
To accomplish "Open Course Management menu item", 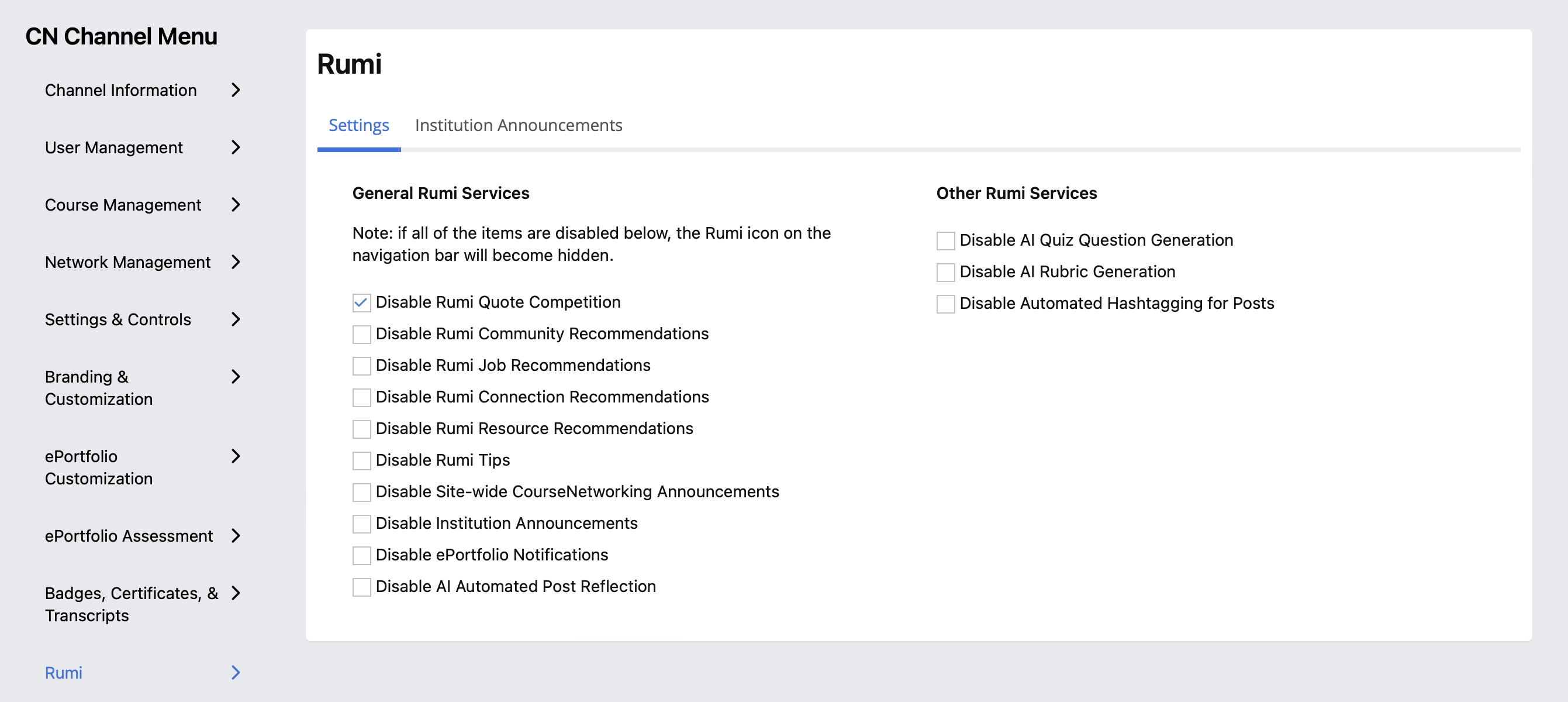I will [123, 205].
